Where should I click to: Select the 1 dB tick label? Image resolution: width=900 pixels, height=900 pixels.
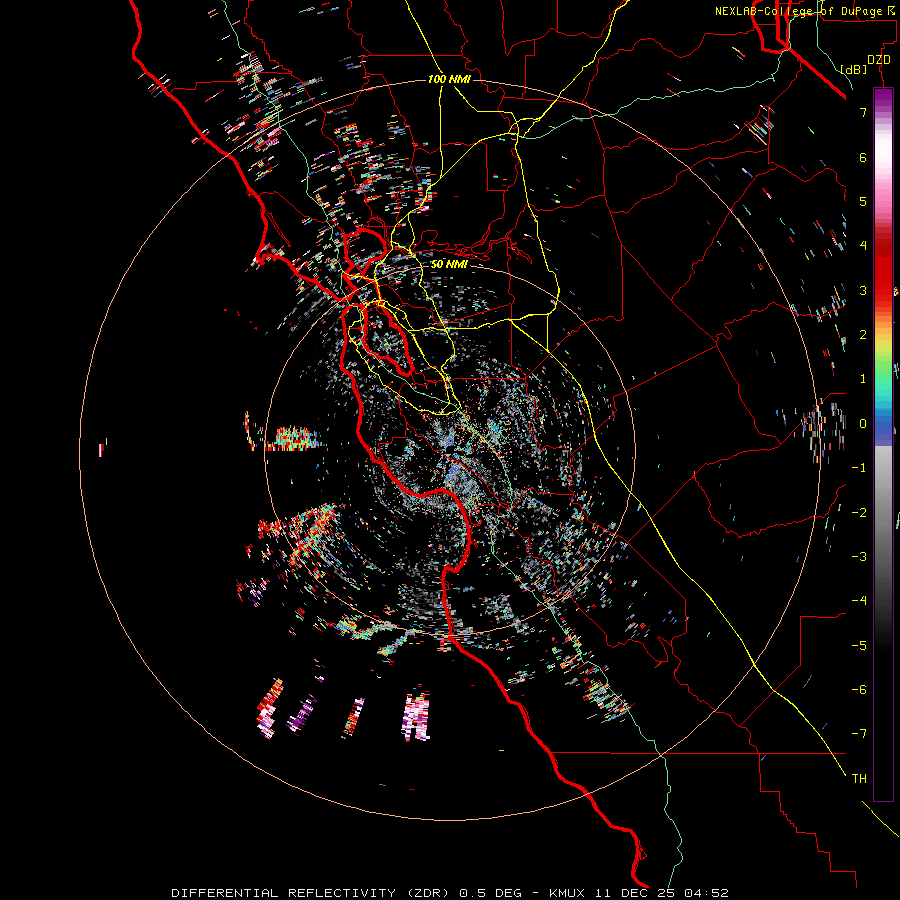[863, 379]
